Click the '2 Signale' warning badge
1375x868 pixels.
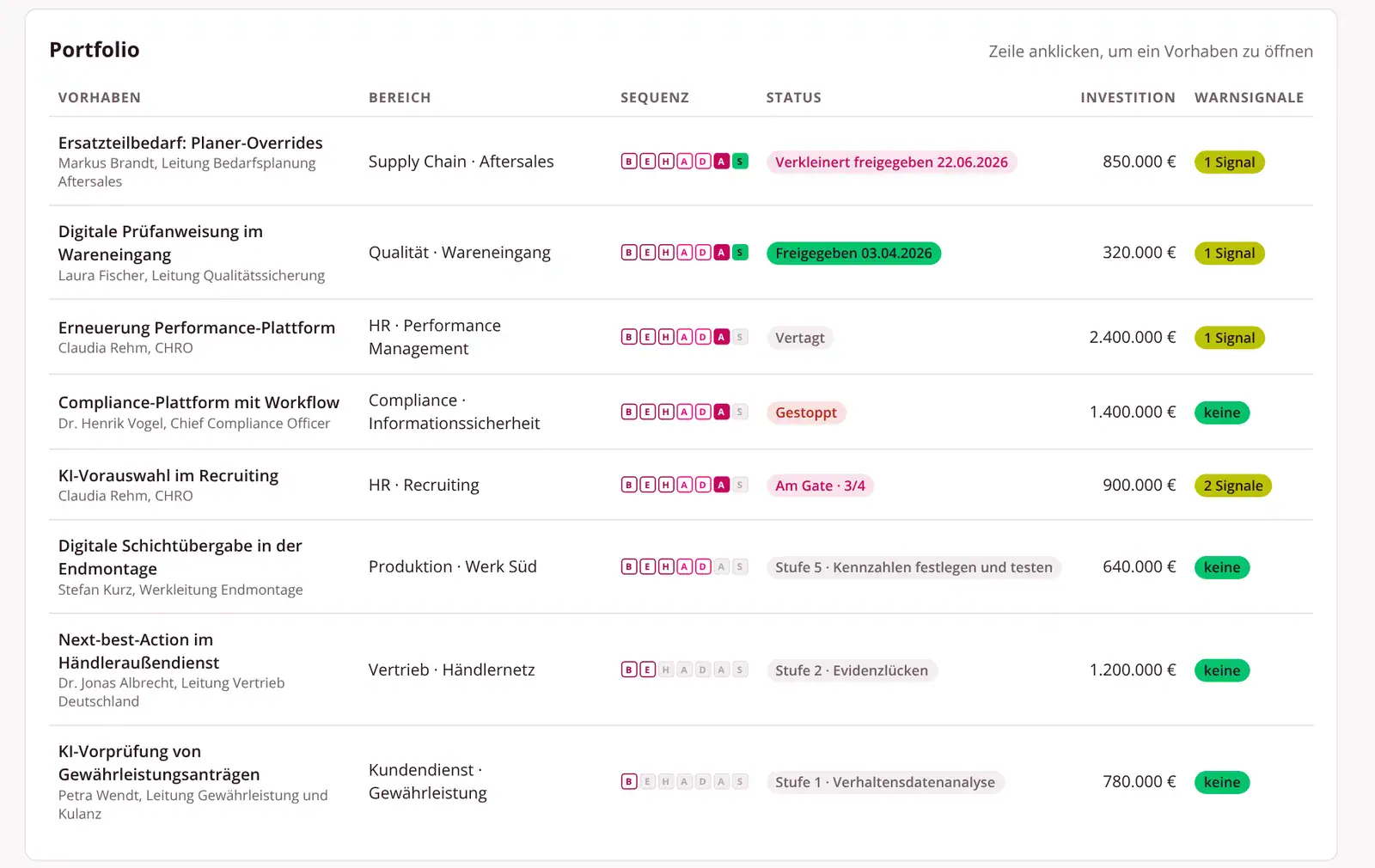1233,486
